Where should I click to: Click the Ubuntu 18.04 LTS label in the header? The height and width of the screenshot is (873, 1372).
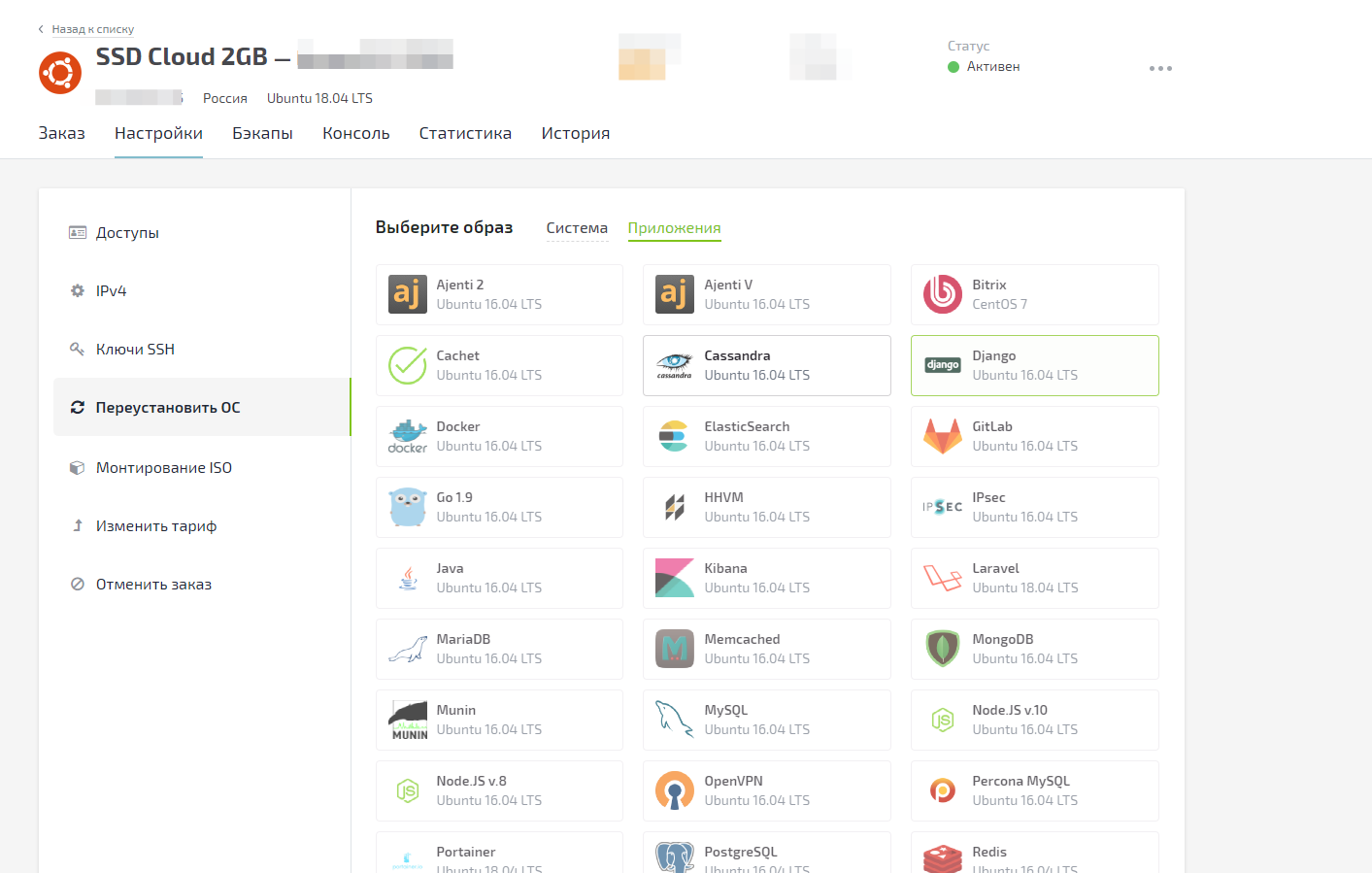pyautogui.click(x=319, y=98)
